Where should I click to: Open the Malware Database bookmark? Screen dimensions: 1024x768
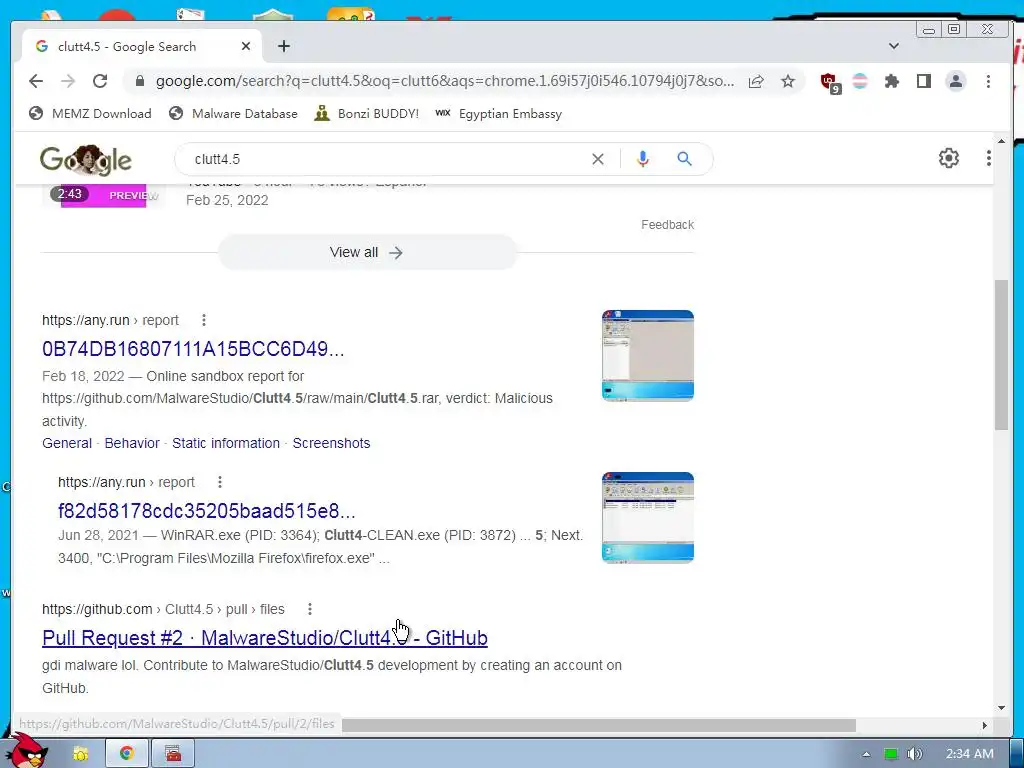[233, 114]
